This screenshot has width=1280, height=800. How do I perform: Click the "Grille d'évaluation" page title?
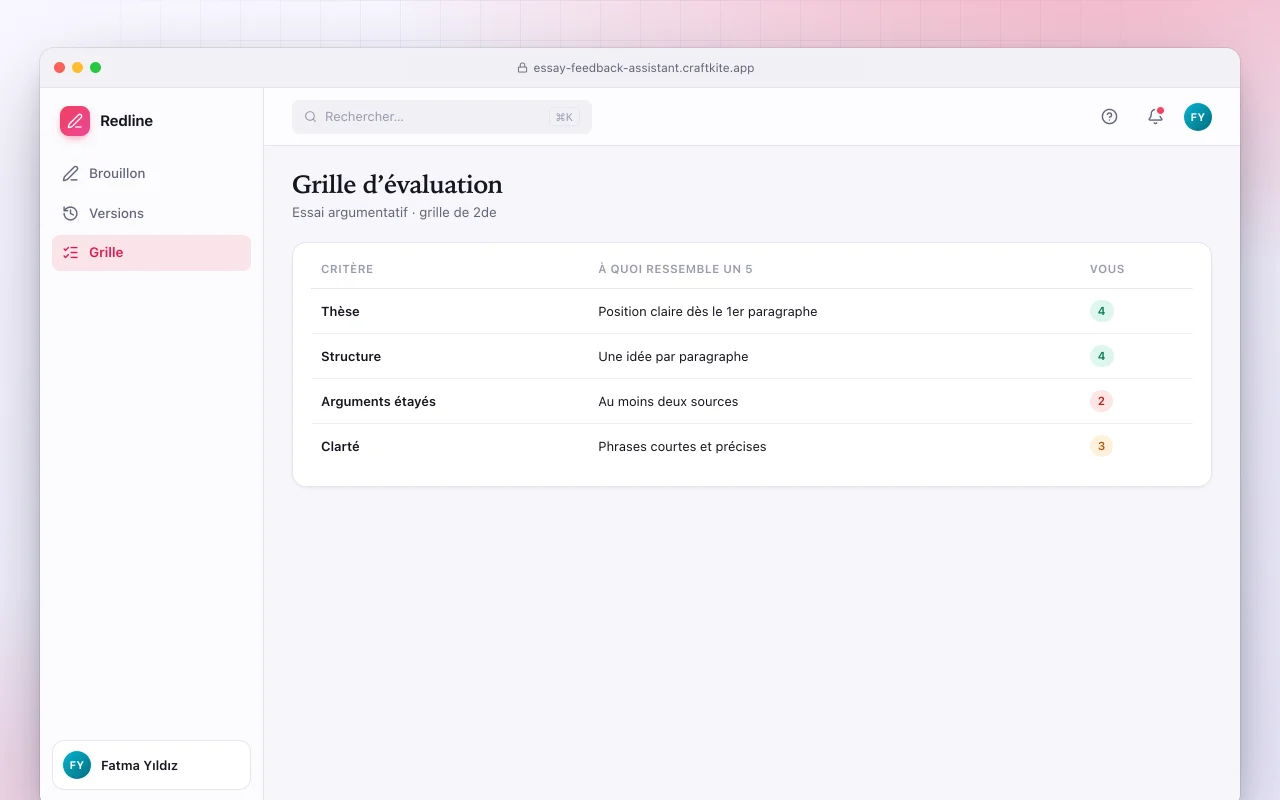point(397,185)
